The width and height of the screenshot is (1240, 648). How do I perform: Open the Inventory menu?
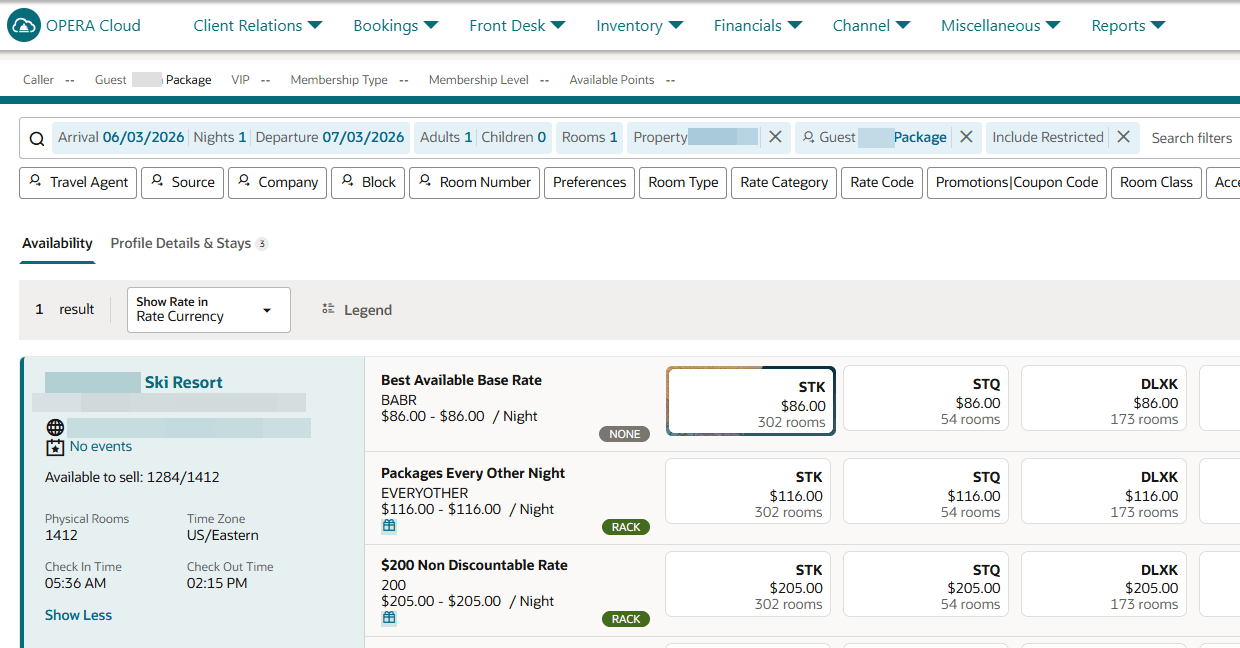point(639,26)
